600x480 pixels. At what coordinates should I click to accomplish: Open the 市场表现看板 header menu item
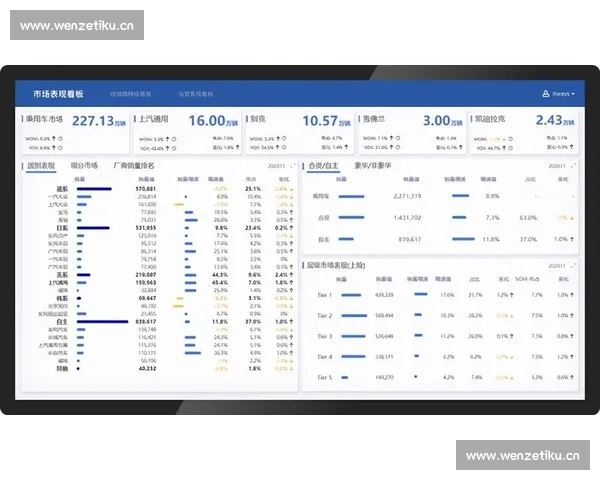coord(58,94)
